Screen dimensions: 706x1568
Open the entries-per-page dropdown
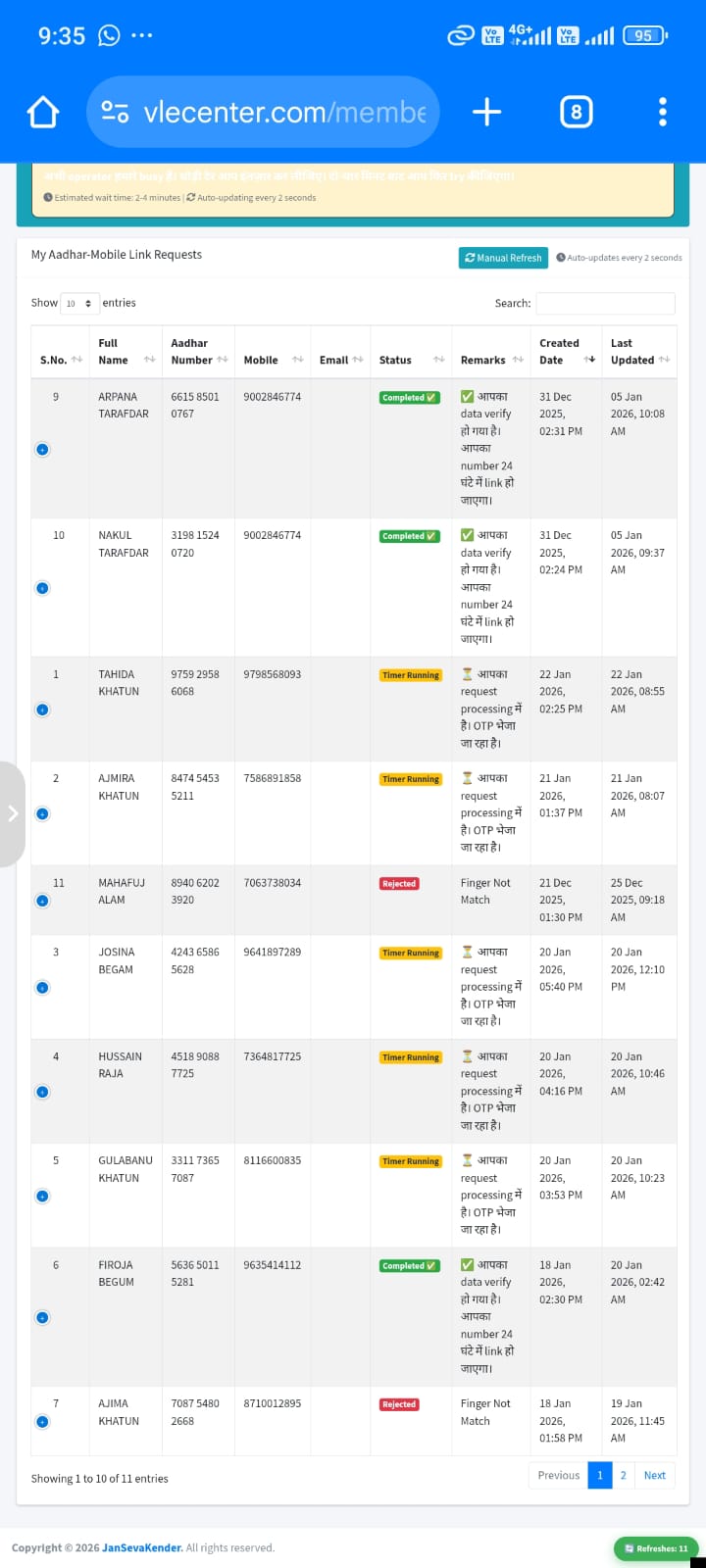coord(79,304)
